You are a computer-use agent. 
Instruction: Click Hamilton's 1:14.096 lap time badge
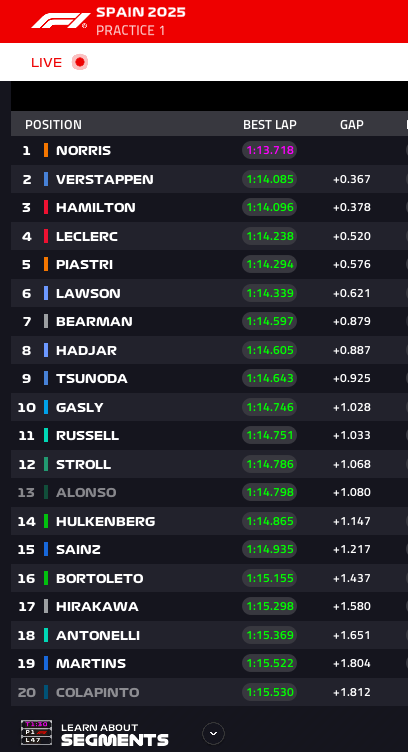(x=269, y=207)
